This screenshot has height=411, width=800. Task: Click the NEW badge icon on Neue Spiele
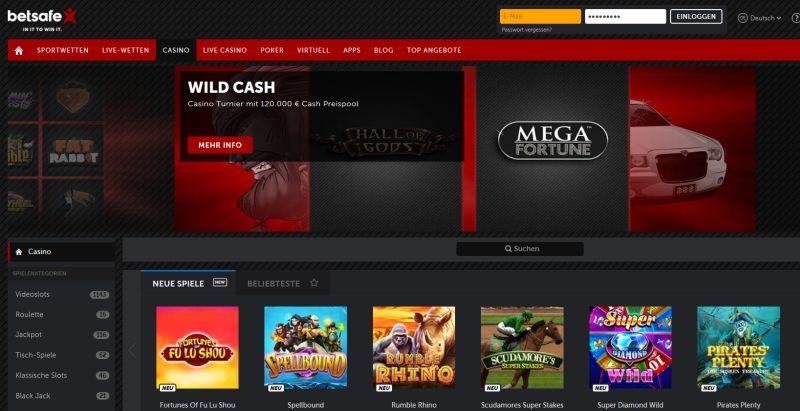click(220, 282)
